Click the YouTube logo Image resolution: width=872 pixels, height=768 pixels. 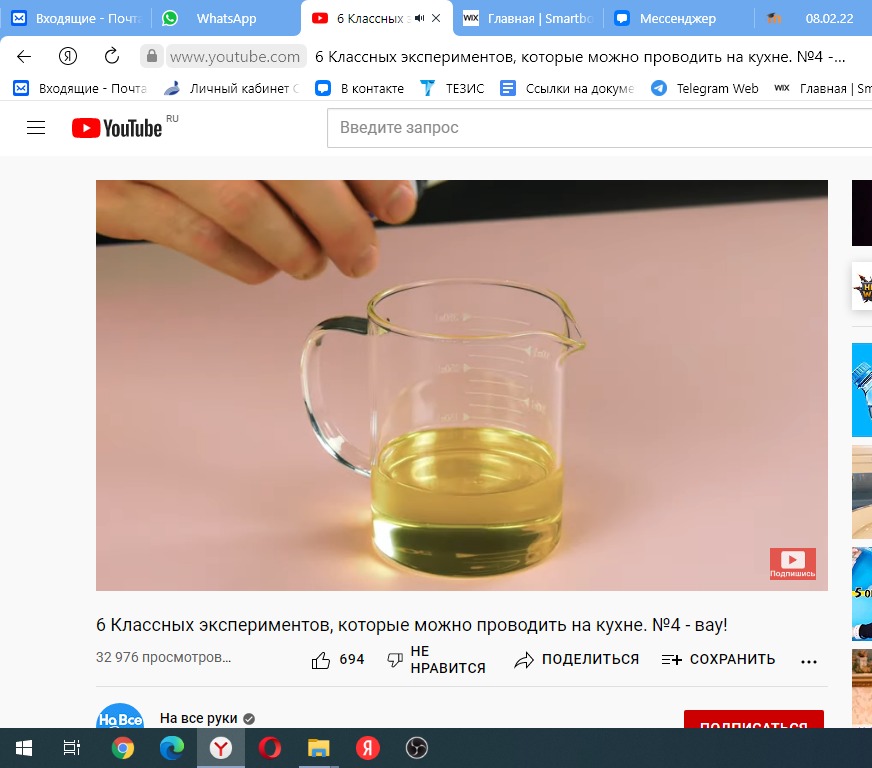117,128
